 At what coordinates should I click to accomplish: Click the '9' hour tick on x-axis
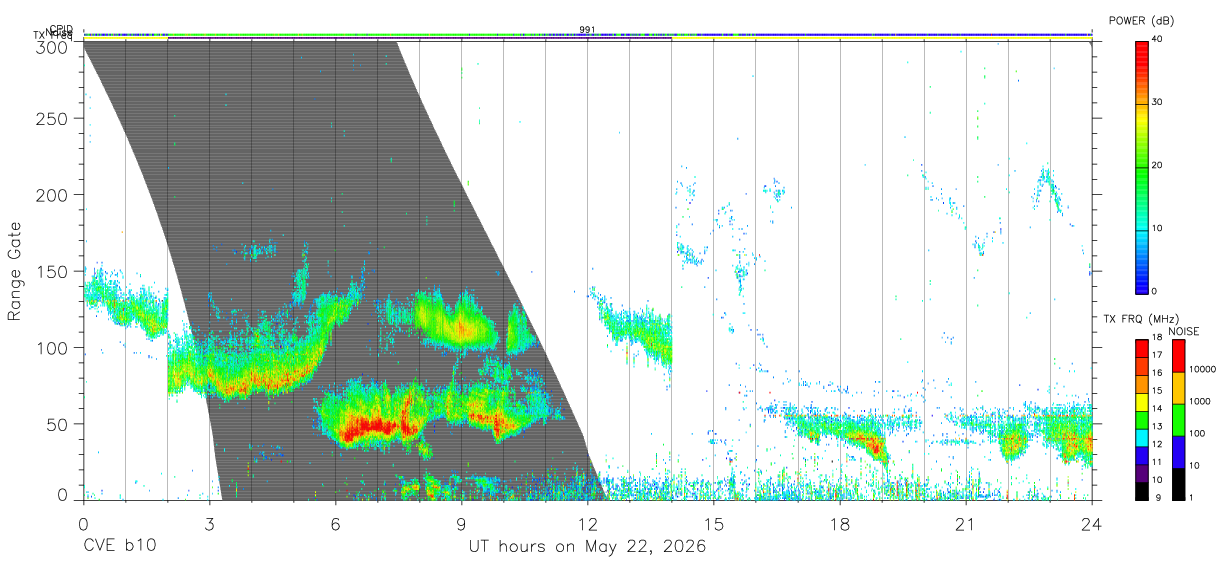[461, 525]
